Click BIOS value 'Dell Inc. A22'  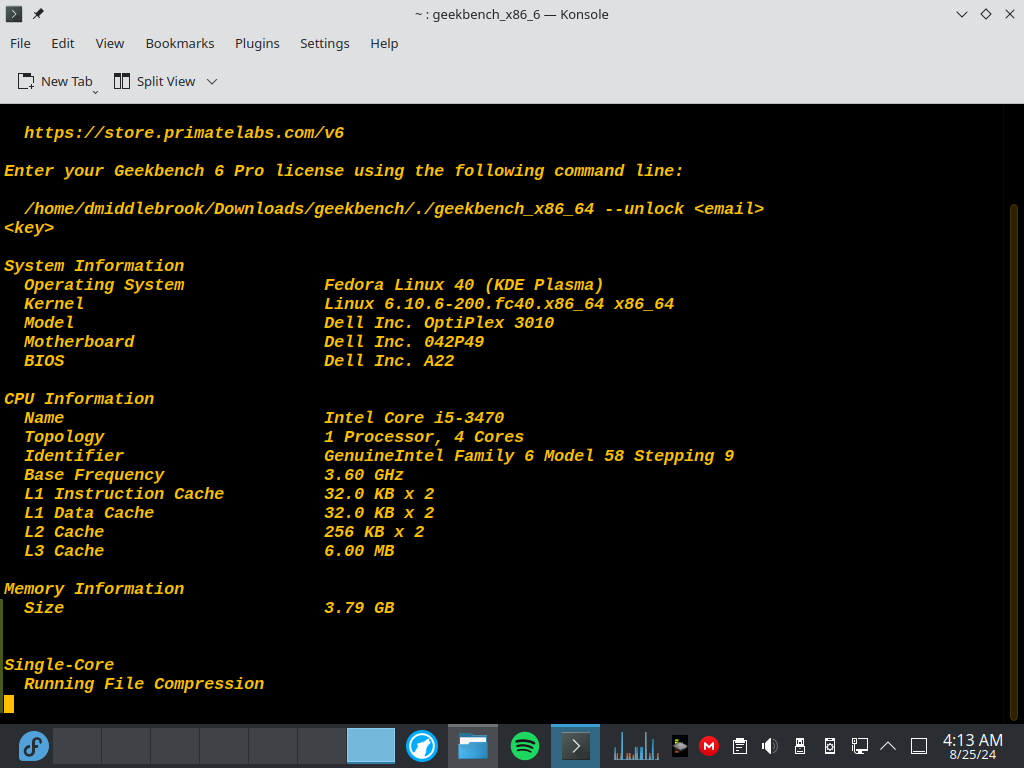click(x=389, y=360)
